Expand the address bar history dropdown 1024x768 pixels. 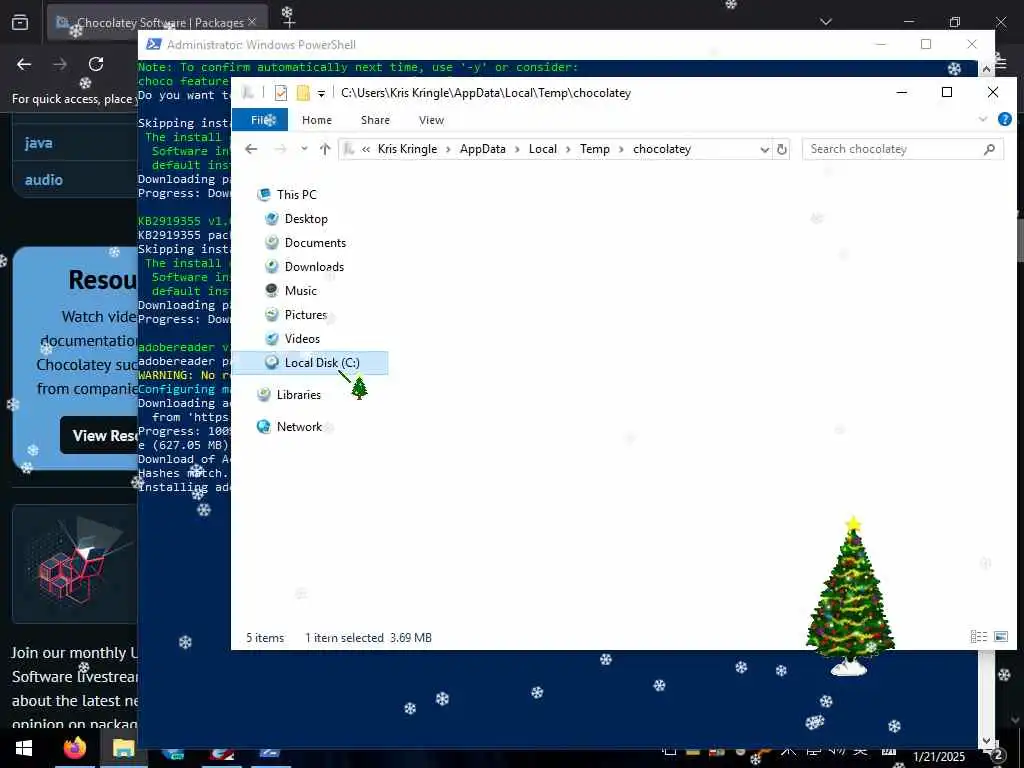[x=764, y=150]
